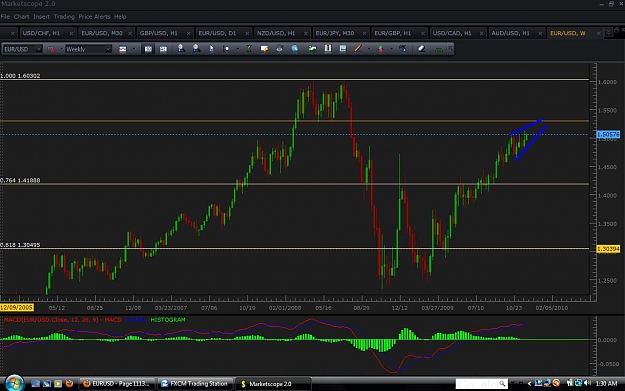
Task: Open the File menu
Action: tap(5, 17)
